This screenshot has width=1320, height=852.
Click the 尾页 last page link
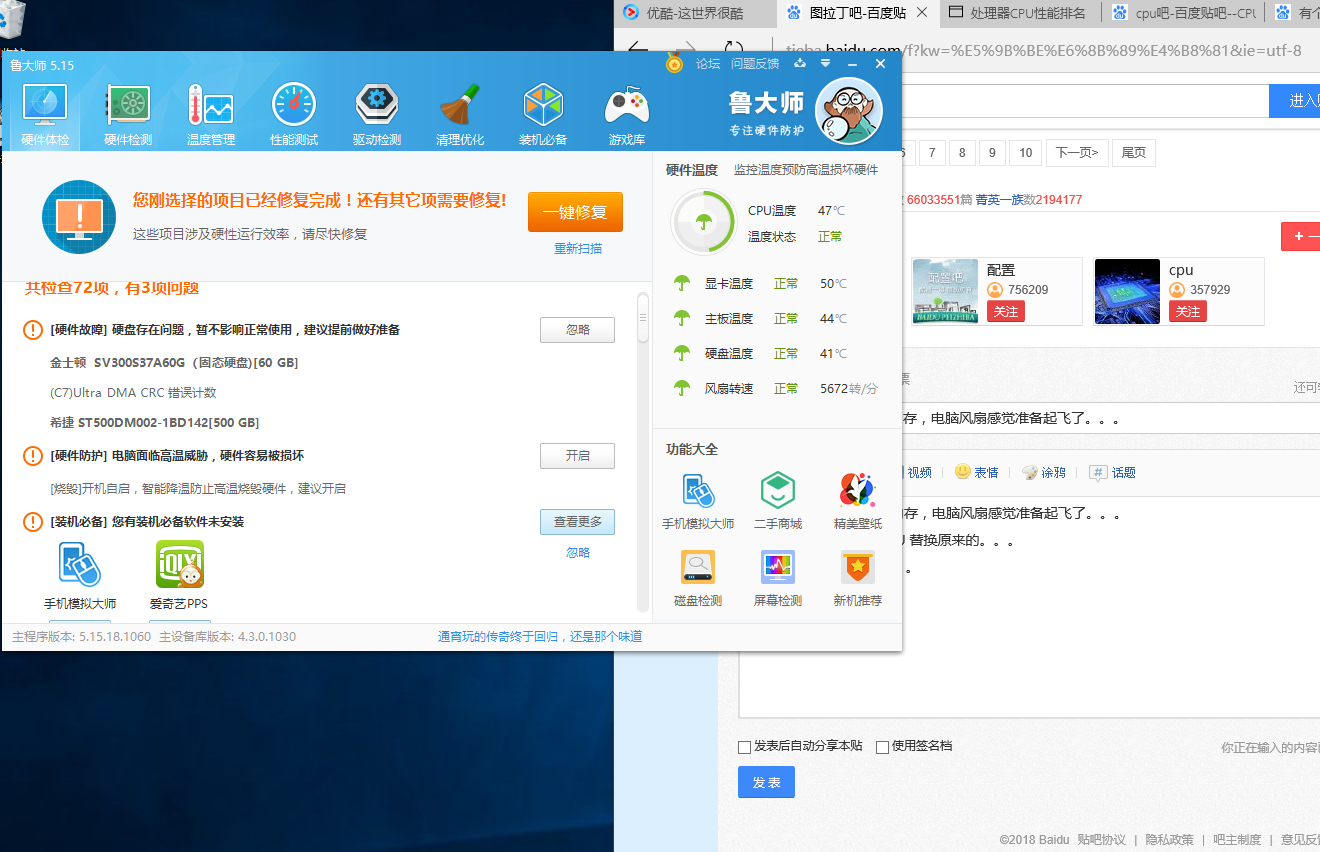point(1133,153)
